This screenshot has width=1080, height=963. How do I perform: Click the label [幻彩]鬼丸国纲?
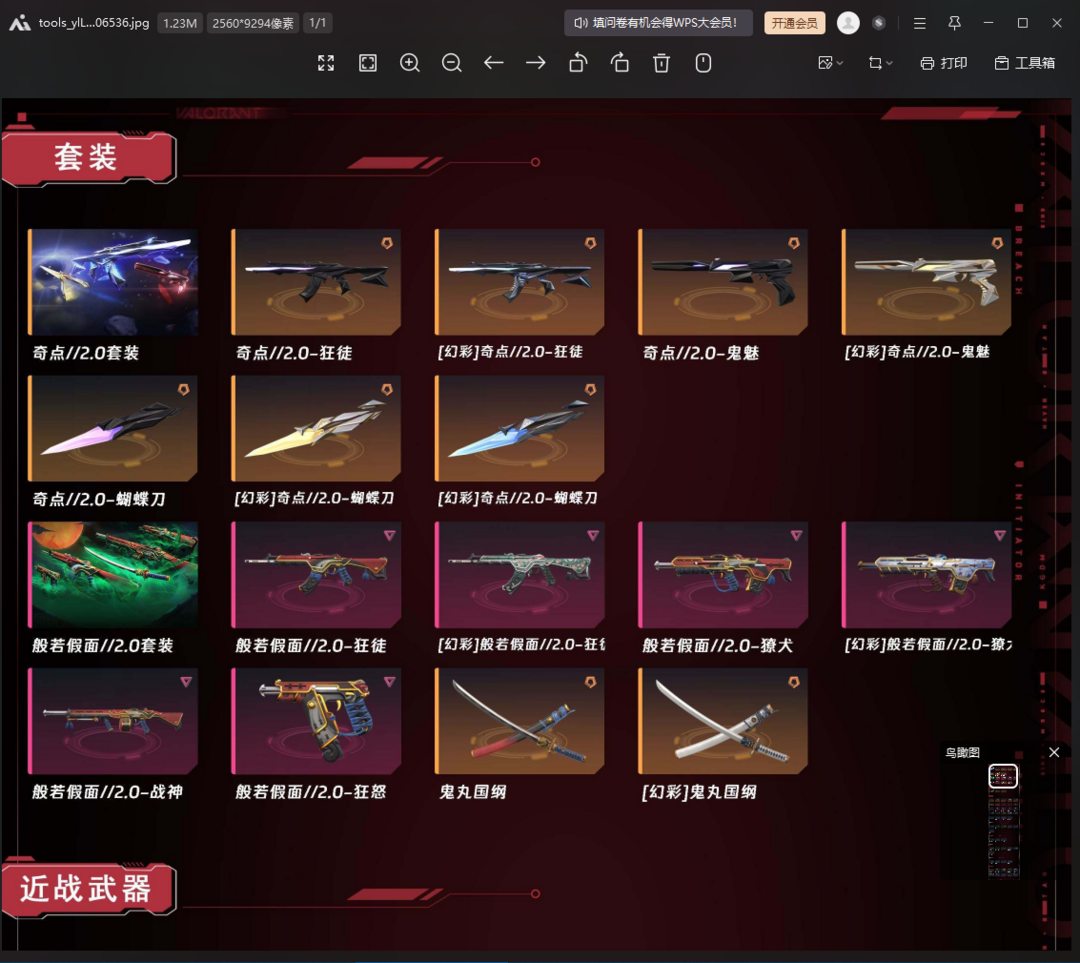click(699, 792)
